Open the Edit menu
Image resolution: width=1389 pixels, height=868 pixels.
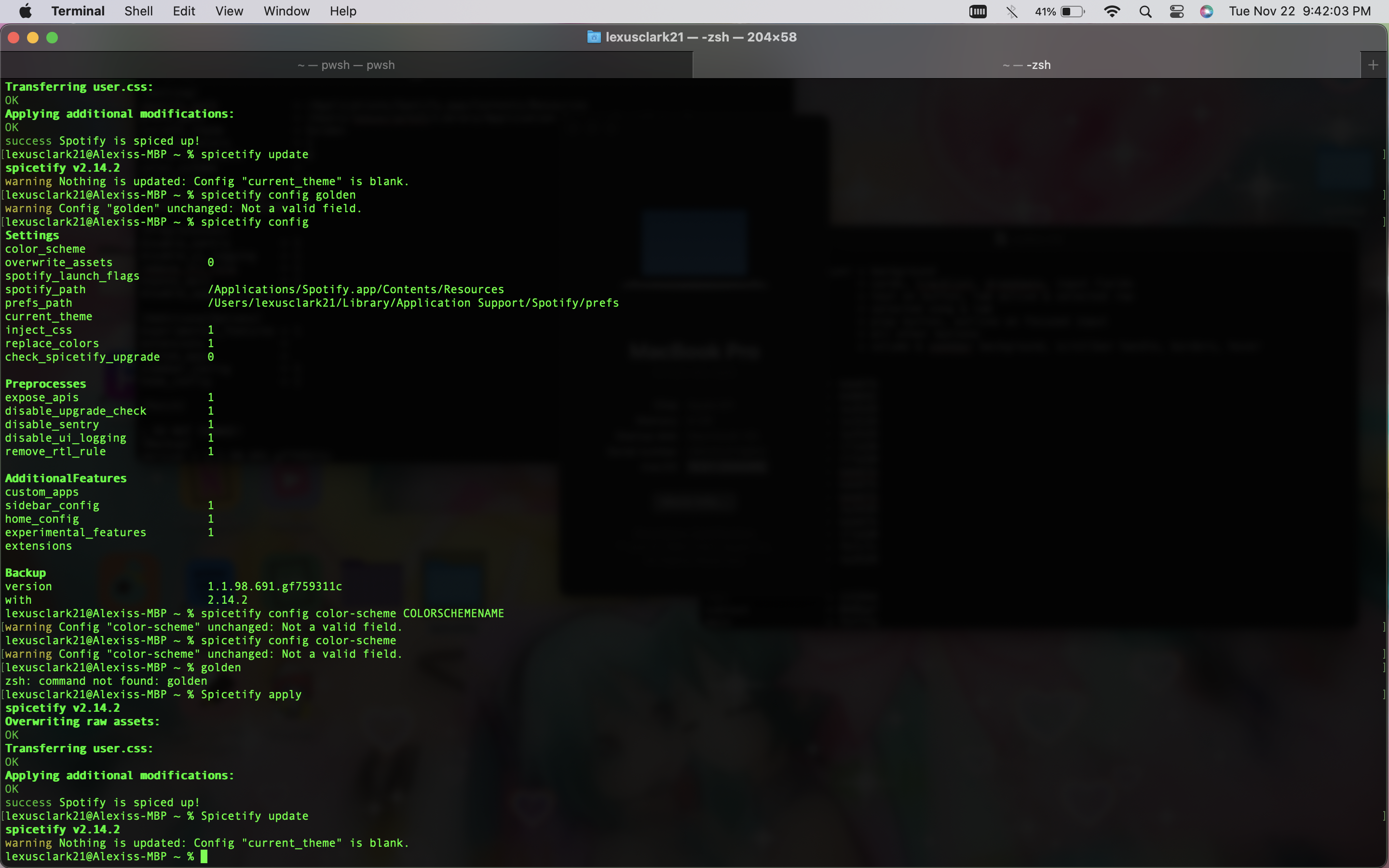(184, 11)
